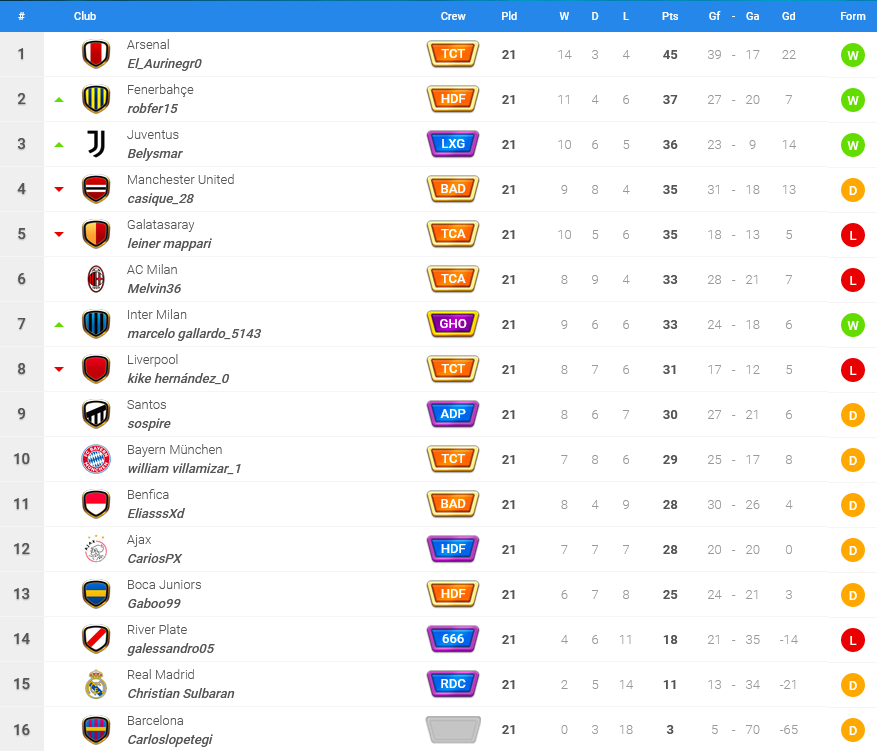Open the Barcelona club crest
This screenshot has width=877, height=751.
(96, 730)
